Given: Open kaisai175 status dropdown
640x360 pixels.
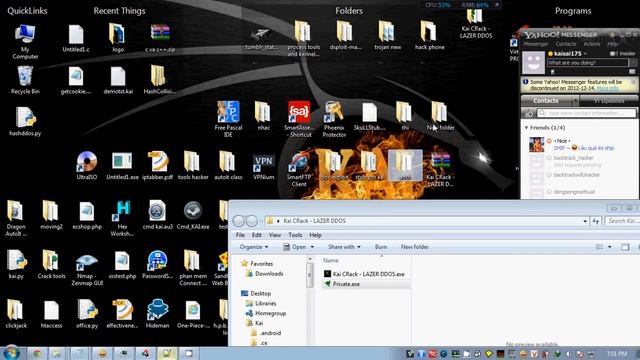Looking at the screenshot, I should [x=585, y=53].
